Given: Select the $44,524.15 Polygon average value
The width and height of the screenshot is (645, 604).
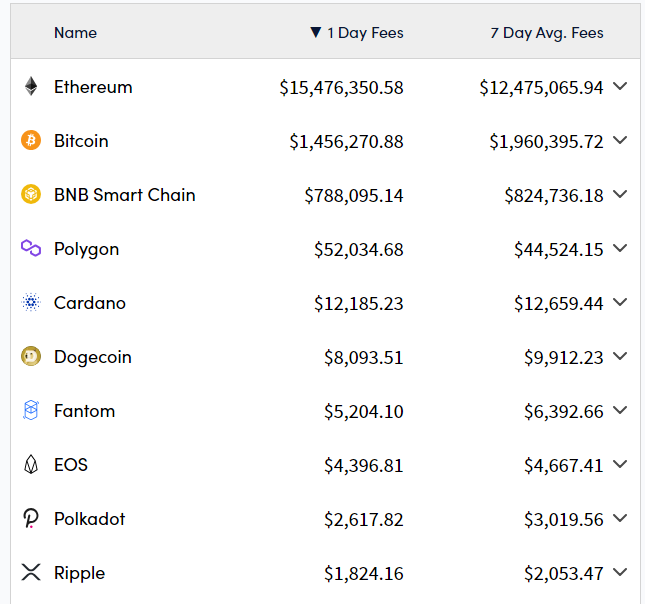Looking at the screenshot, I should click(559, 249).
